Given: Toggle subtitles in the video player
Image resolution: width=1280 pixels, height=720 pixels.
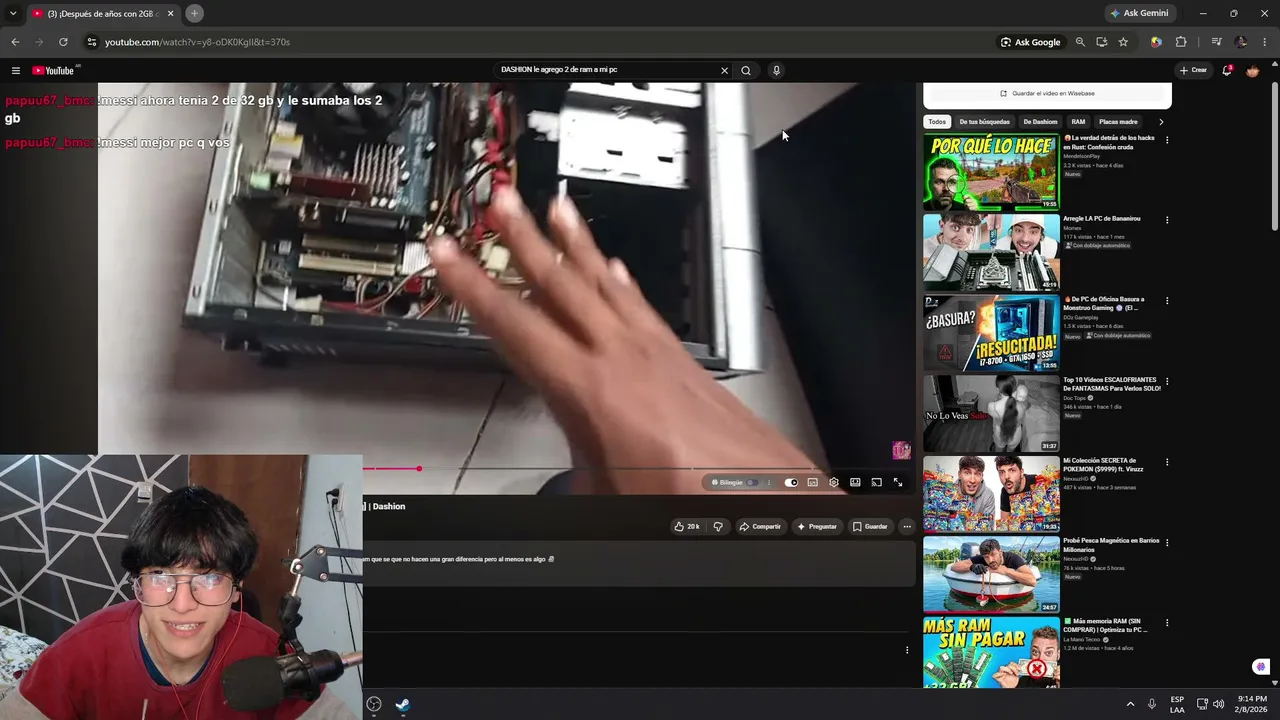Looking at the screenshot, I should (812, 482).
